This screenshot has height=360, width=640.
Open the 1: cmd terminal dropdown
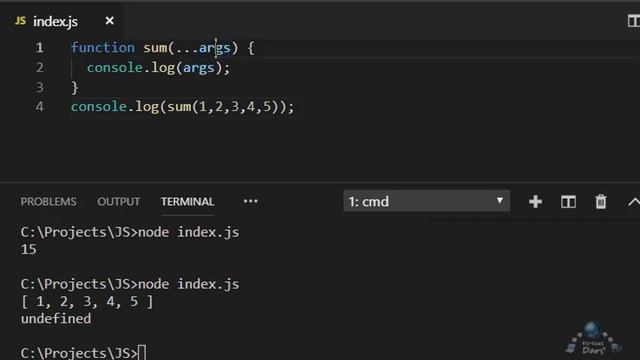(427, 201)
